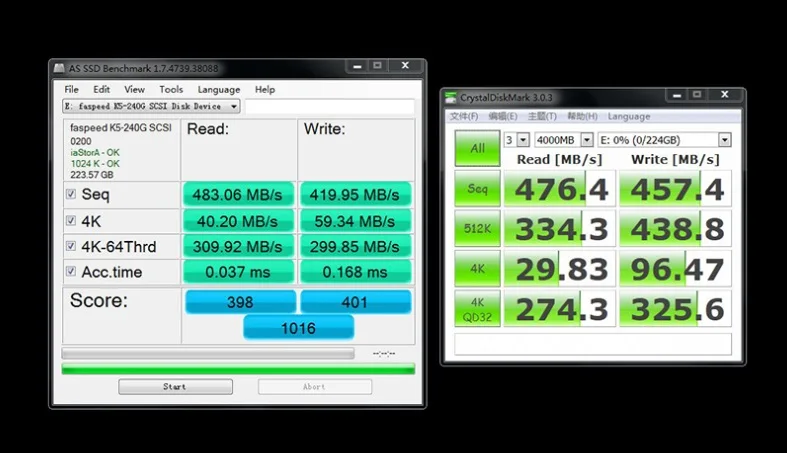Click the read score 398
Screen dimensions: 787x453
pyautogui.click(x=240, y=302)
